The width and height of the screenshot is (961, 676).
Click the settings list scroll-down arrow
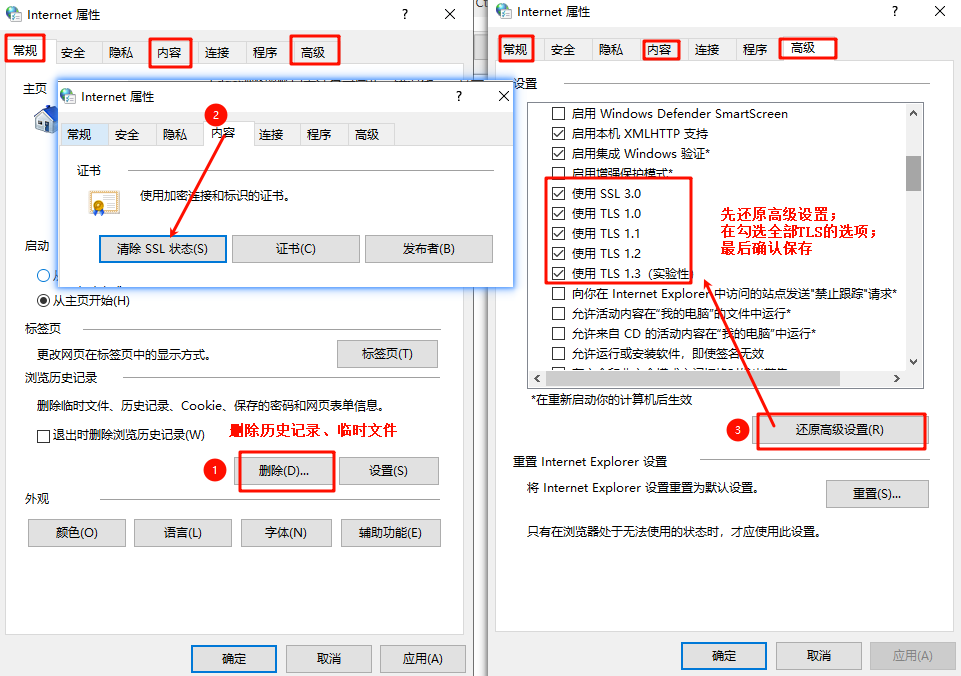(913, 362)
